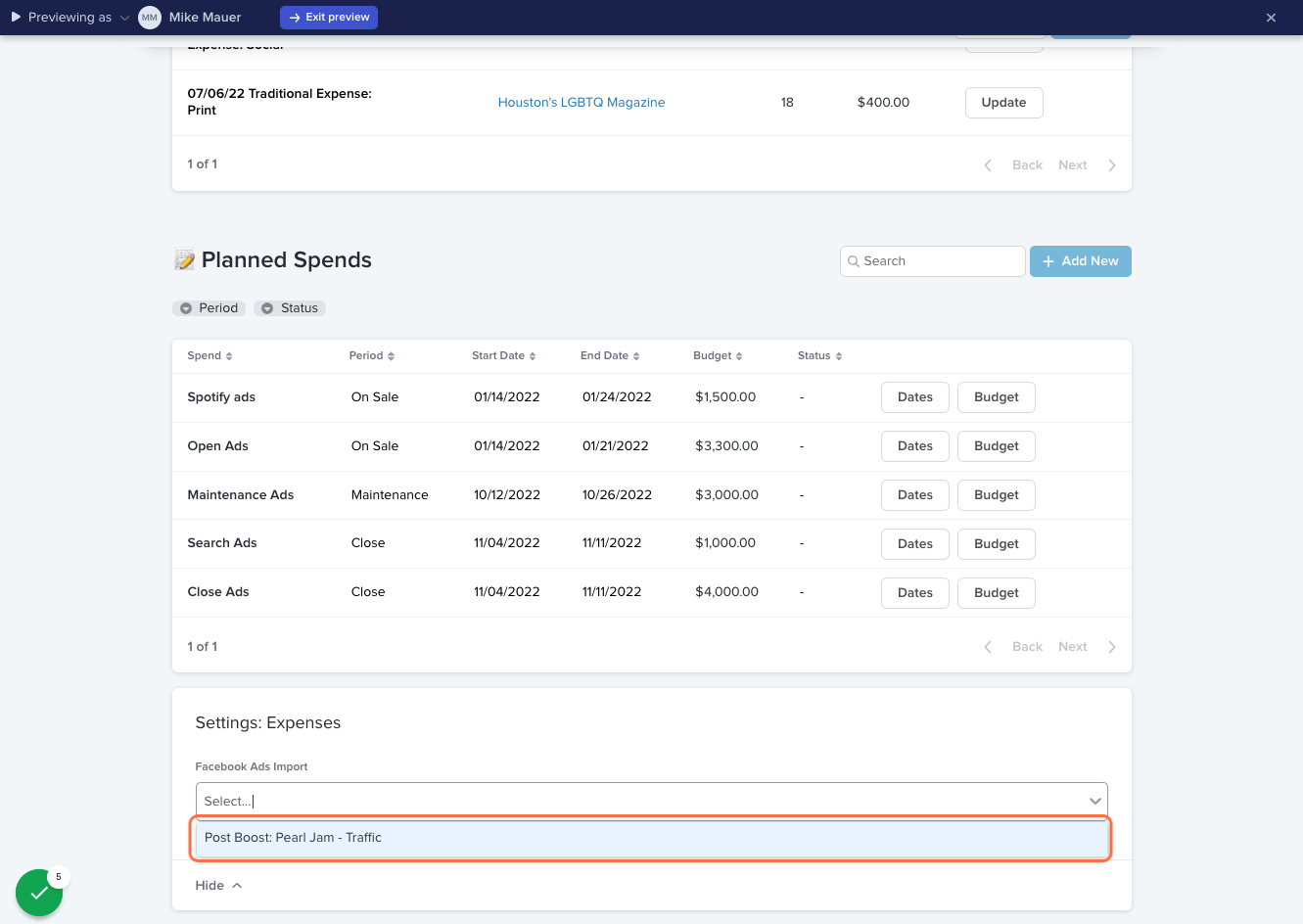Edit Budget for Maintenance Ads
Viewport: 1303px width, 924px height.
997,495
